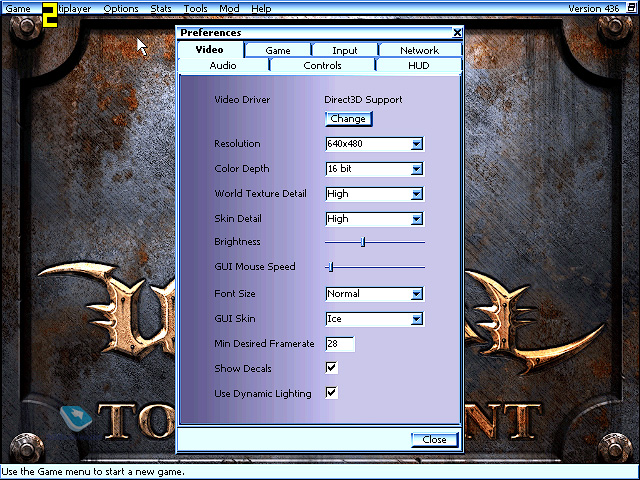Expand the Skin Detail dropdown arrow
This screenshot has width=640, height=480.
click(x=417, y=219)
